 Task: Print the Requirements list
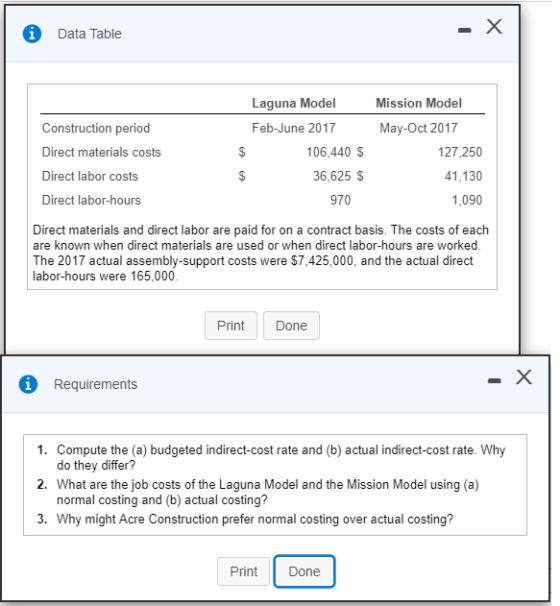(243, 571)
